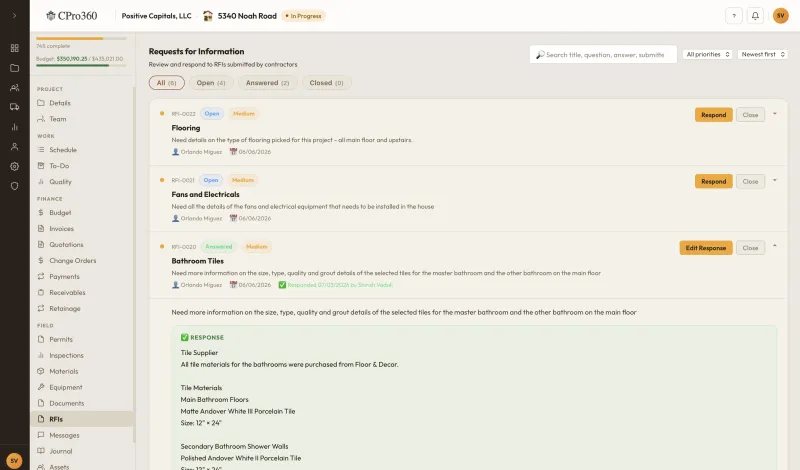Open the notifications bell
Screen dimensions: 800x470
755,16
